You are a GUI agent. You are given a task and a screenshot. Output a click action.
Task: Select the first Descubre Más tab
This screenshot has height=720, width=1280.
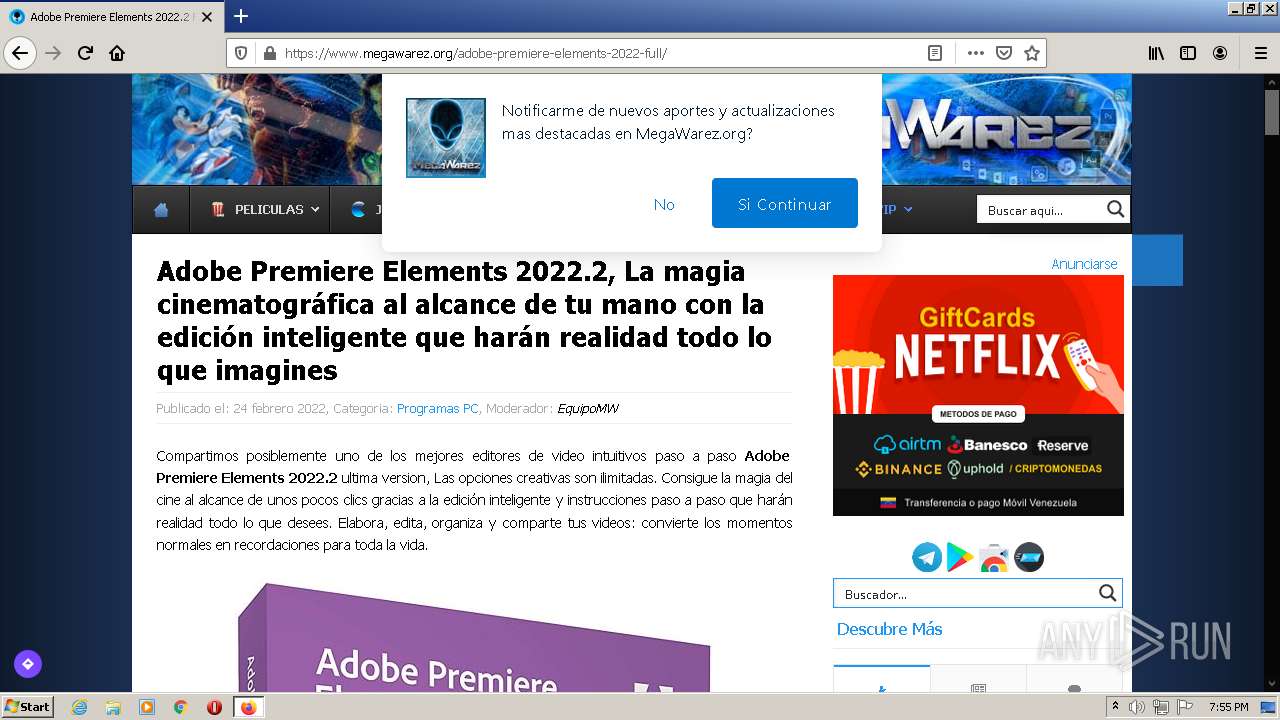(x=881, y=679)
